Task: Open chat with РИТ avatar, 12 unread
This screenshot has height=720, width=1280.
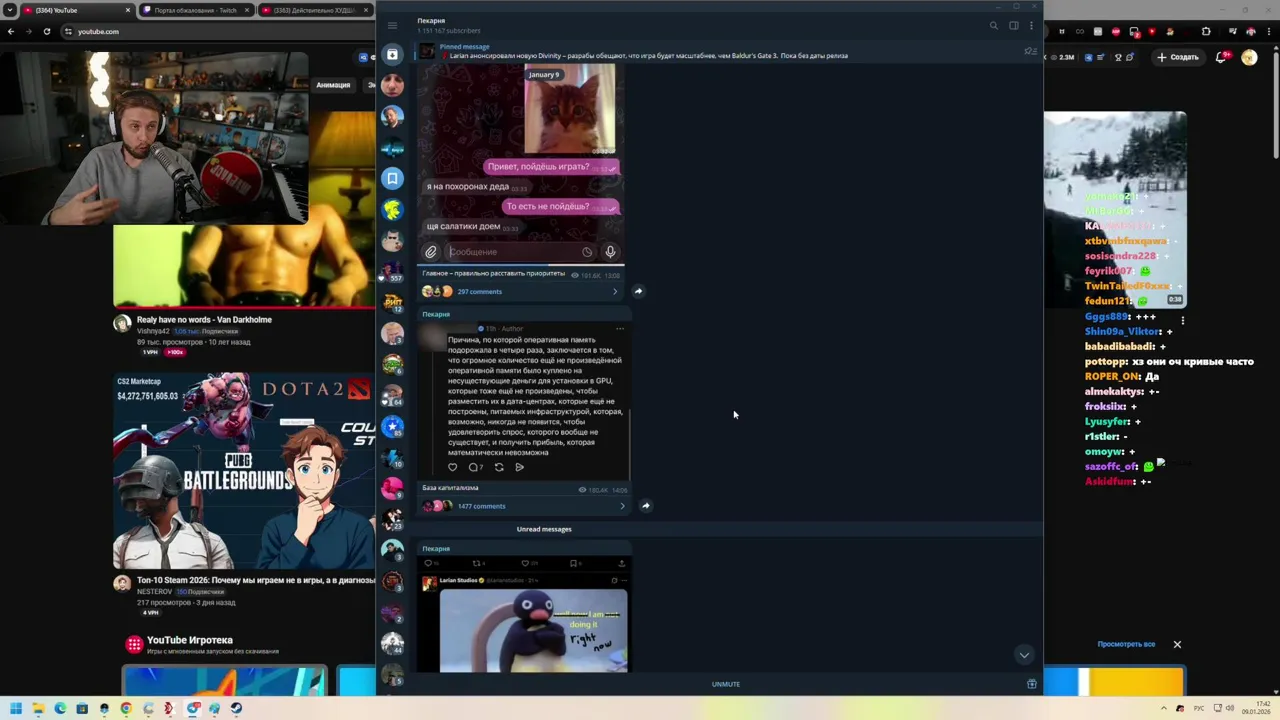Action: coord(392,302)
